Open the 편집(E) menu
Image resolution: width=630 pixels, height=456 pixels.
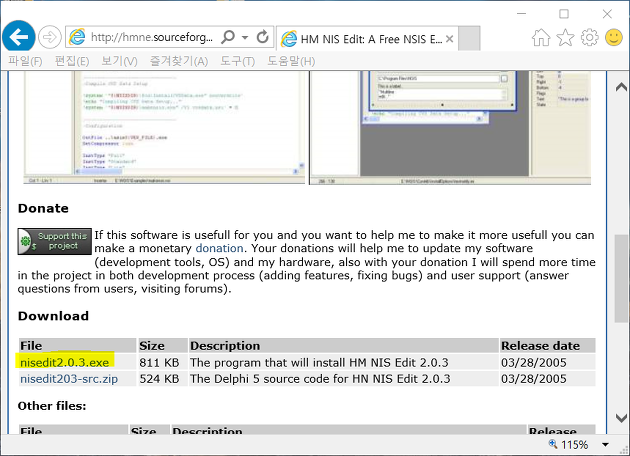click(72, 61)
